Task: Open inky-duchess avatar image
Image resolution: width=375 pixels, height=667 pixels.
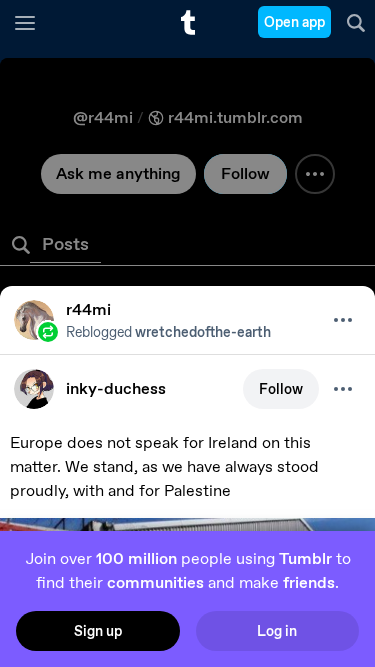Action: coord(34,389)
